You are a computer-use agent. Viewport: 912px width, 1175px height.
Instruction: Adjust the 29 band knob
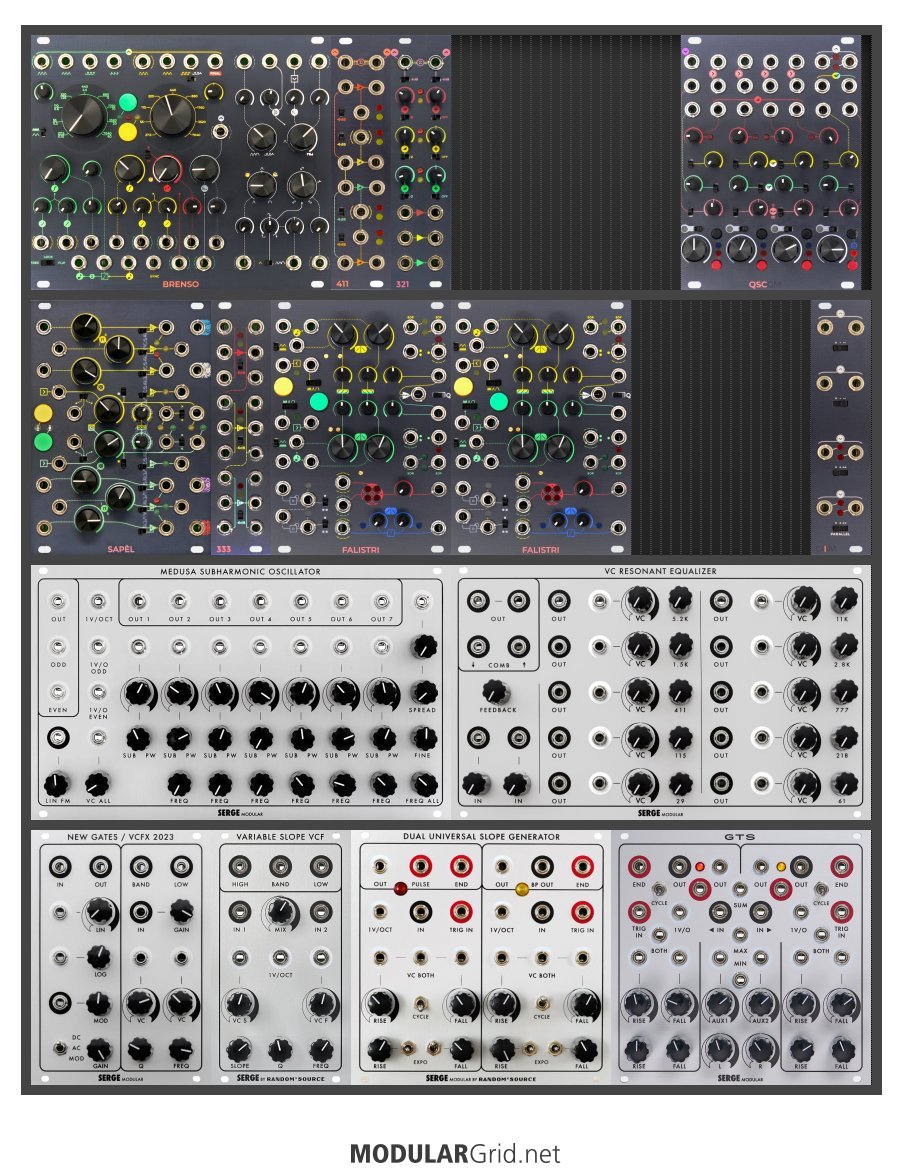[680, 783]
